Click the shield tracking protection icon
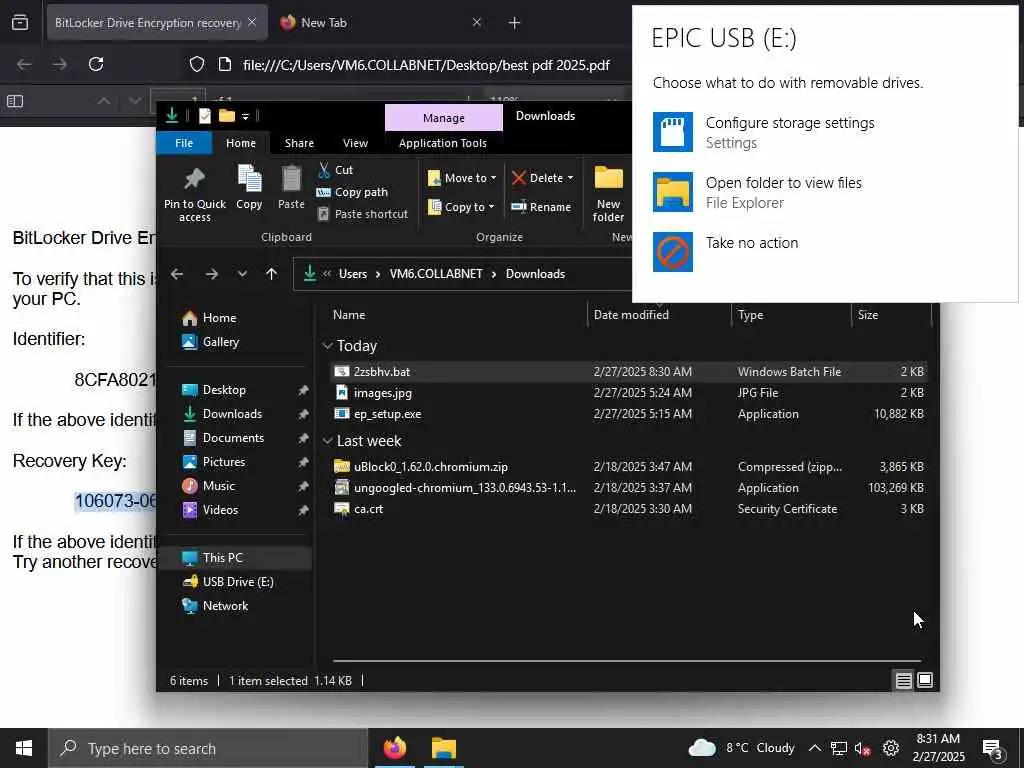The height and width of the screenshot is (768, 1024). point(197,64)
